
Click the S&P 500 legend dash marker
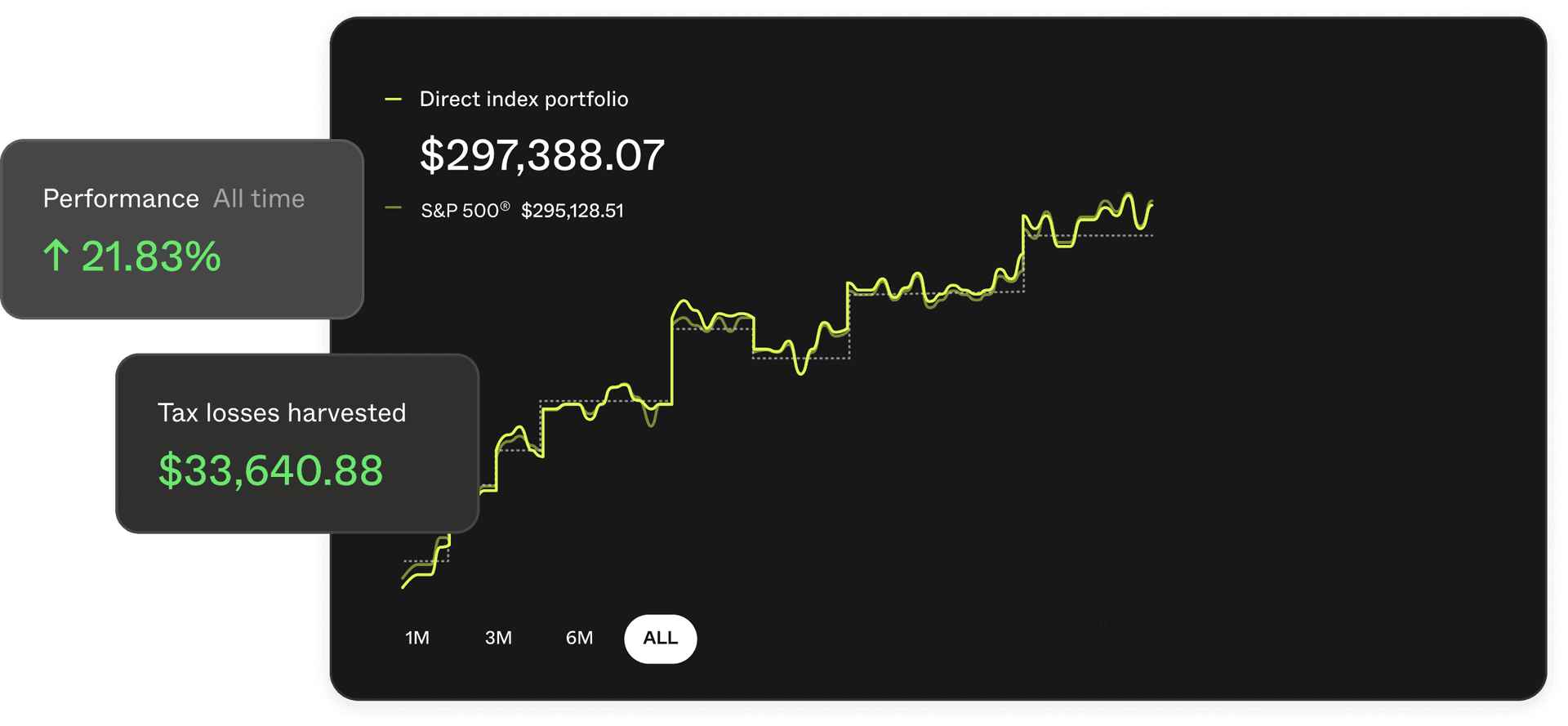coord(393,208)
